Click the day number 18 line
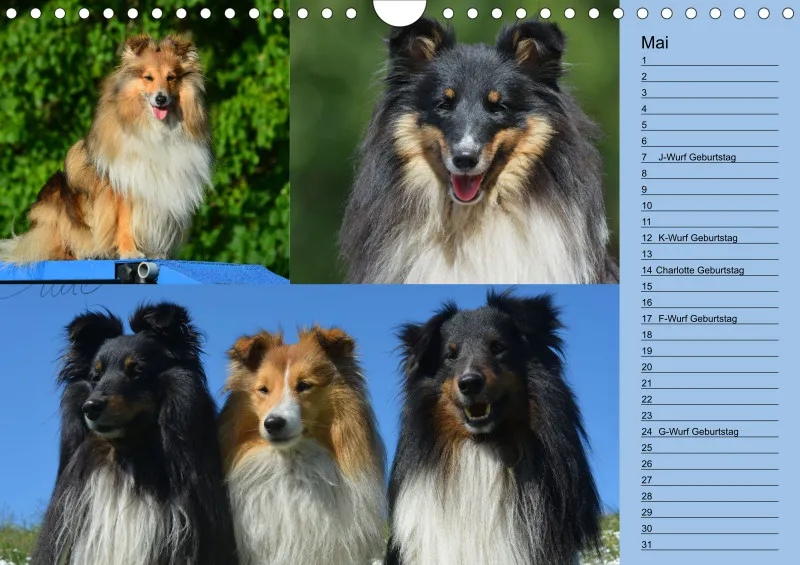 (x=709, y=335)
